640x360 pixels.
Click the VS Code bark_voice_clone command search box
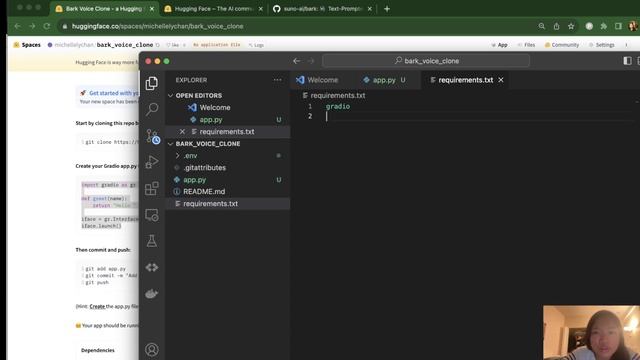(426, 61)
